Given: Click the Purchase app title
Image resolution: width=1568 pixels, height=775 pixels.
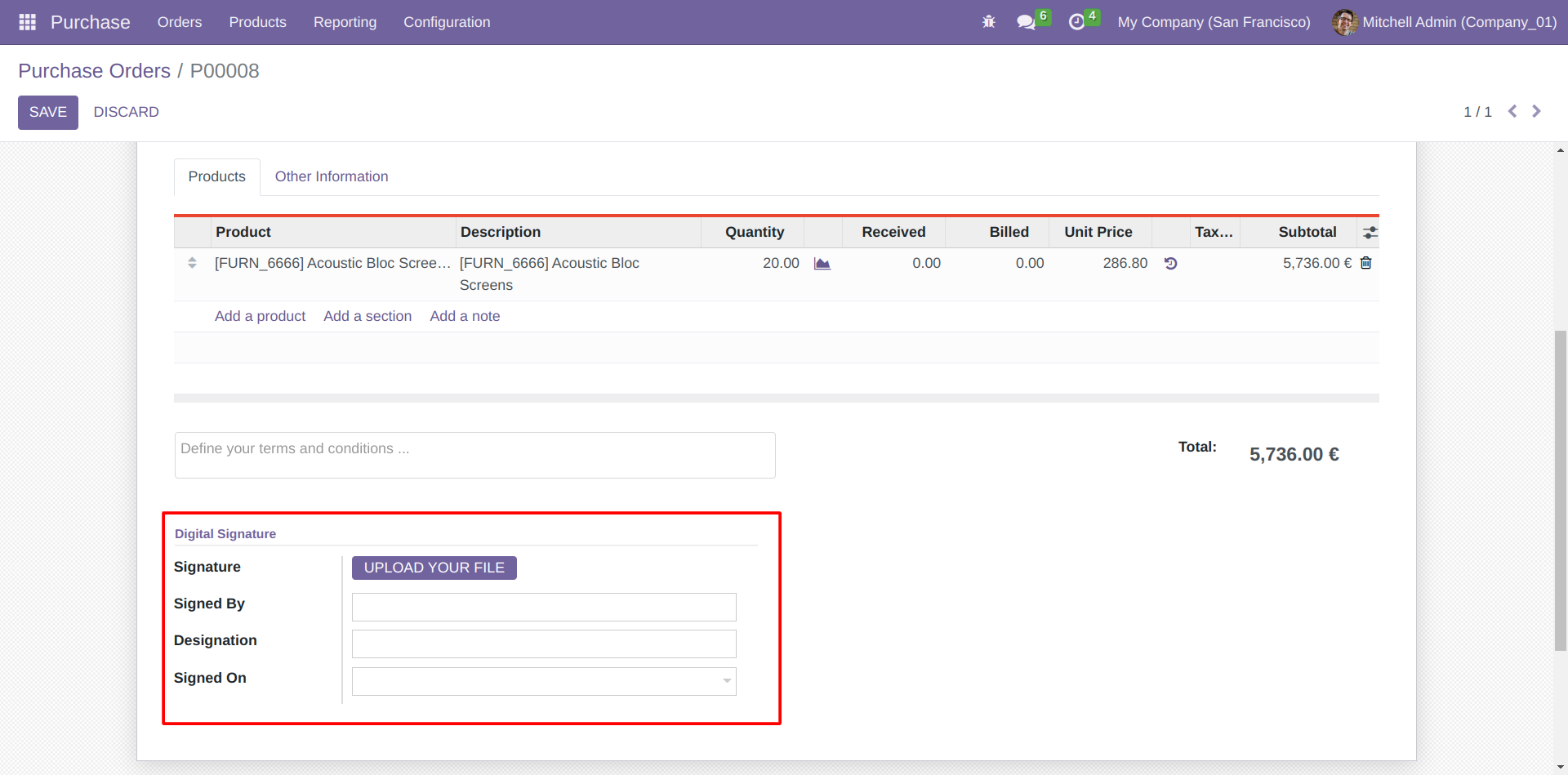Looking at the screenshot, I should 91,22.
